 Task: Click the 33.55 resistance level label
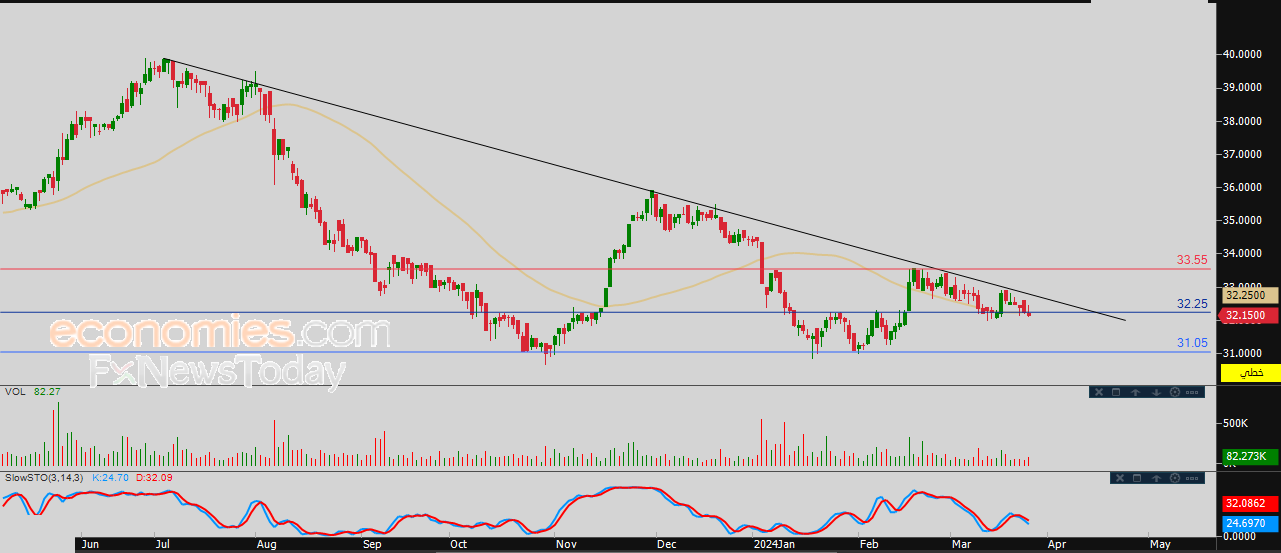point(1191,260)
